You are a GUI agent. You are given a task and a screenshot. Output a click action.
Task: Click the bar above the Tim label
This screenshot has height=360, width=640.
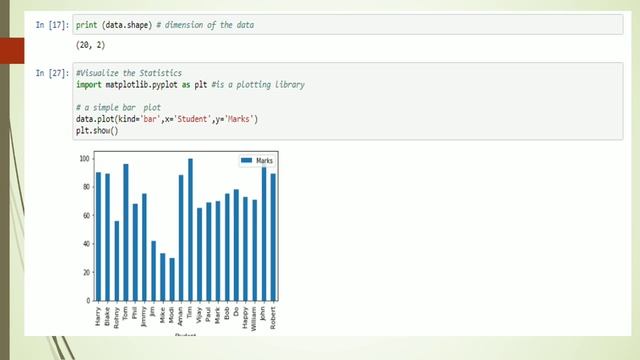click(190, 229)
